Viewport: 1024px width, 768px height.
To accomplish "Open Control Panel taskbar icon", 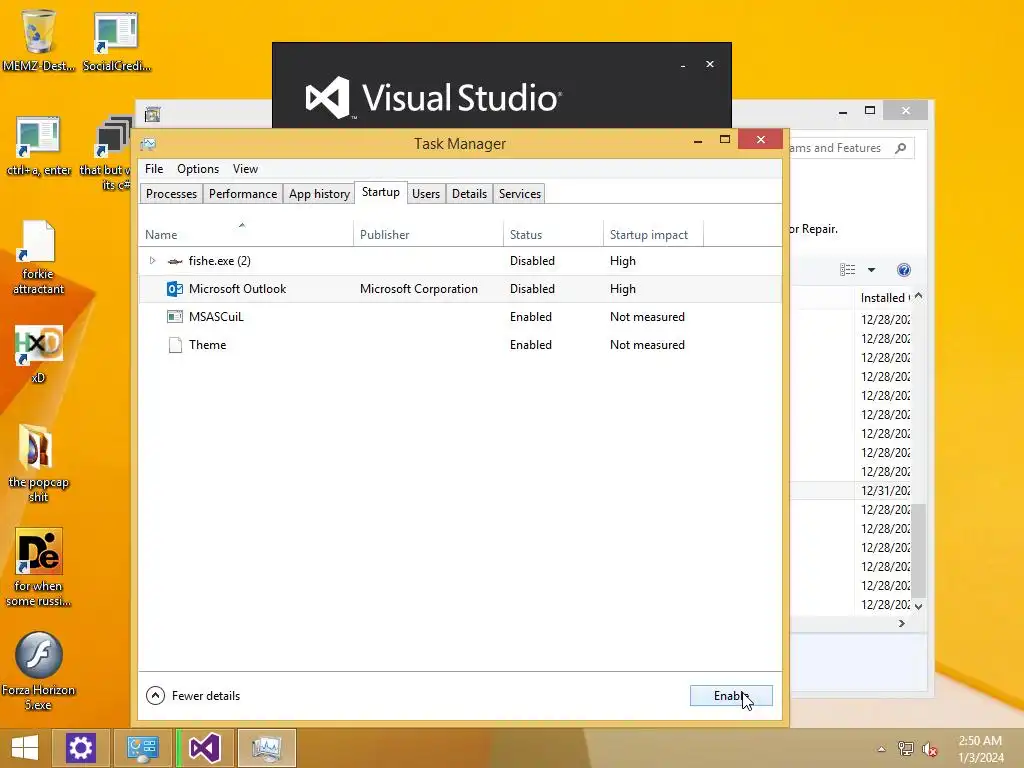I will point(142,748).
